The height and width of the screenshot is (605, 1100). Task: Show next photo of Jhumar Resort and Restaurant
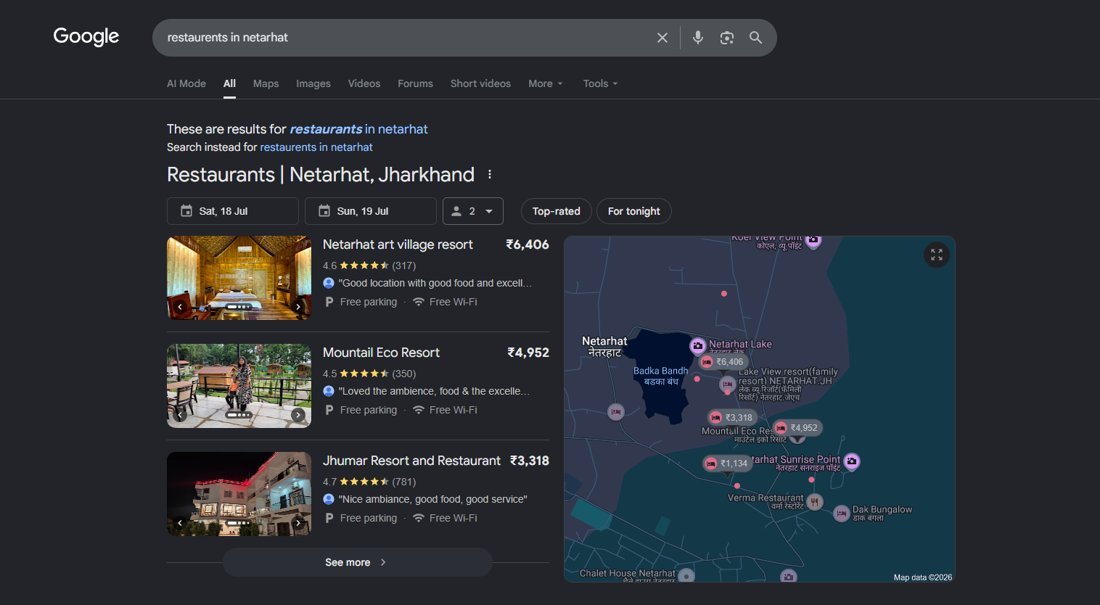298,523
